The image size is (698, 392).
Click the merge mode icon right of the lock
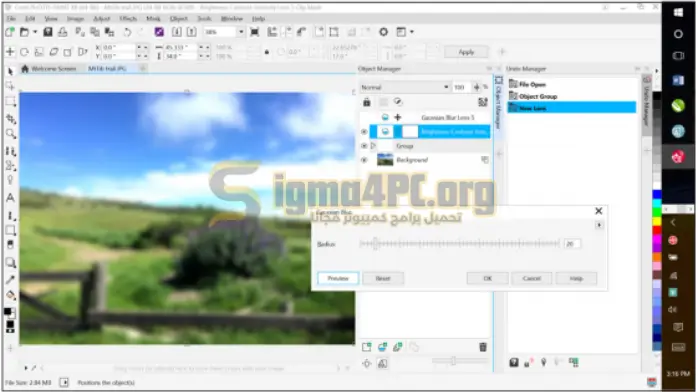pos(398,102)
